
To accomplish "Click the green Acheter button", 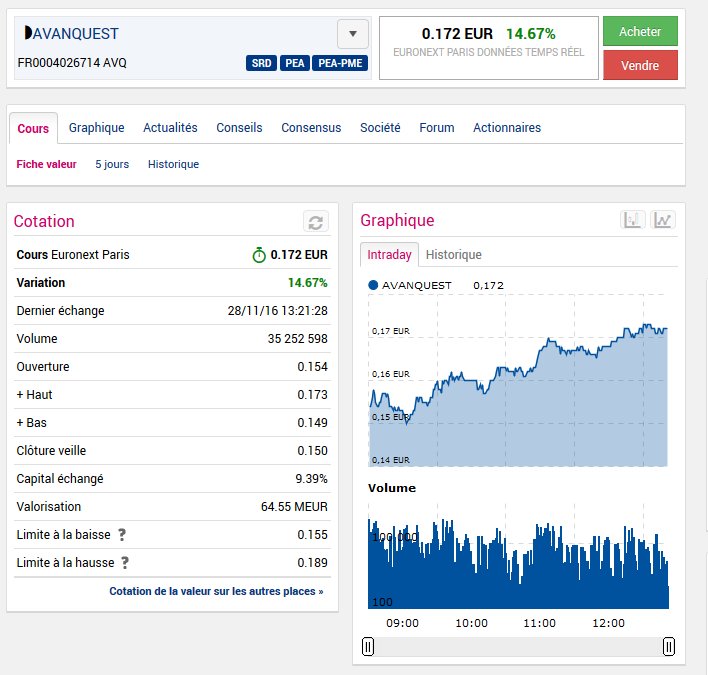I will (640, 31).
